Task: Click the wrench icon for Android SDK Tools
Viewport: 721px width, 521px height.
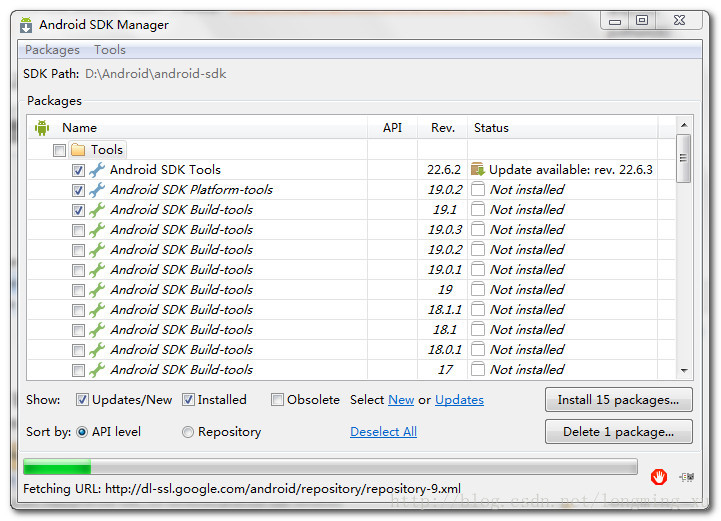Action: (x=97, y=170)
